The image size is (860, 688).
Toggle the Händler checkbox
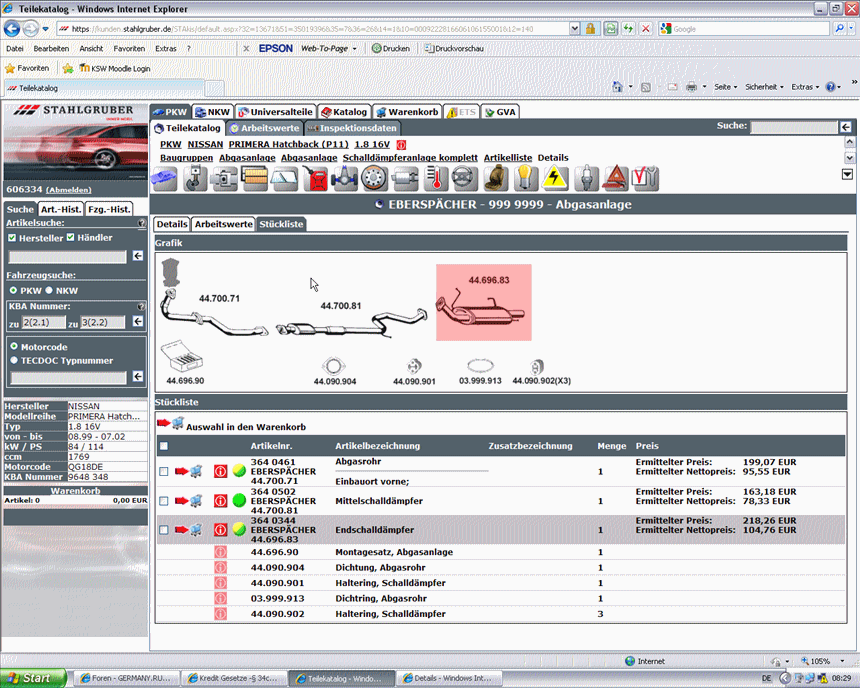coord(70,237)
